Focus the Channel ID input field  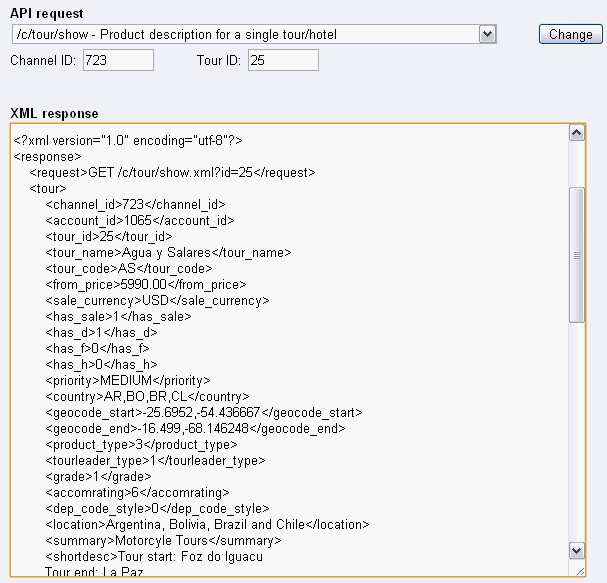[x=118, y=60]
